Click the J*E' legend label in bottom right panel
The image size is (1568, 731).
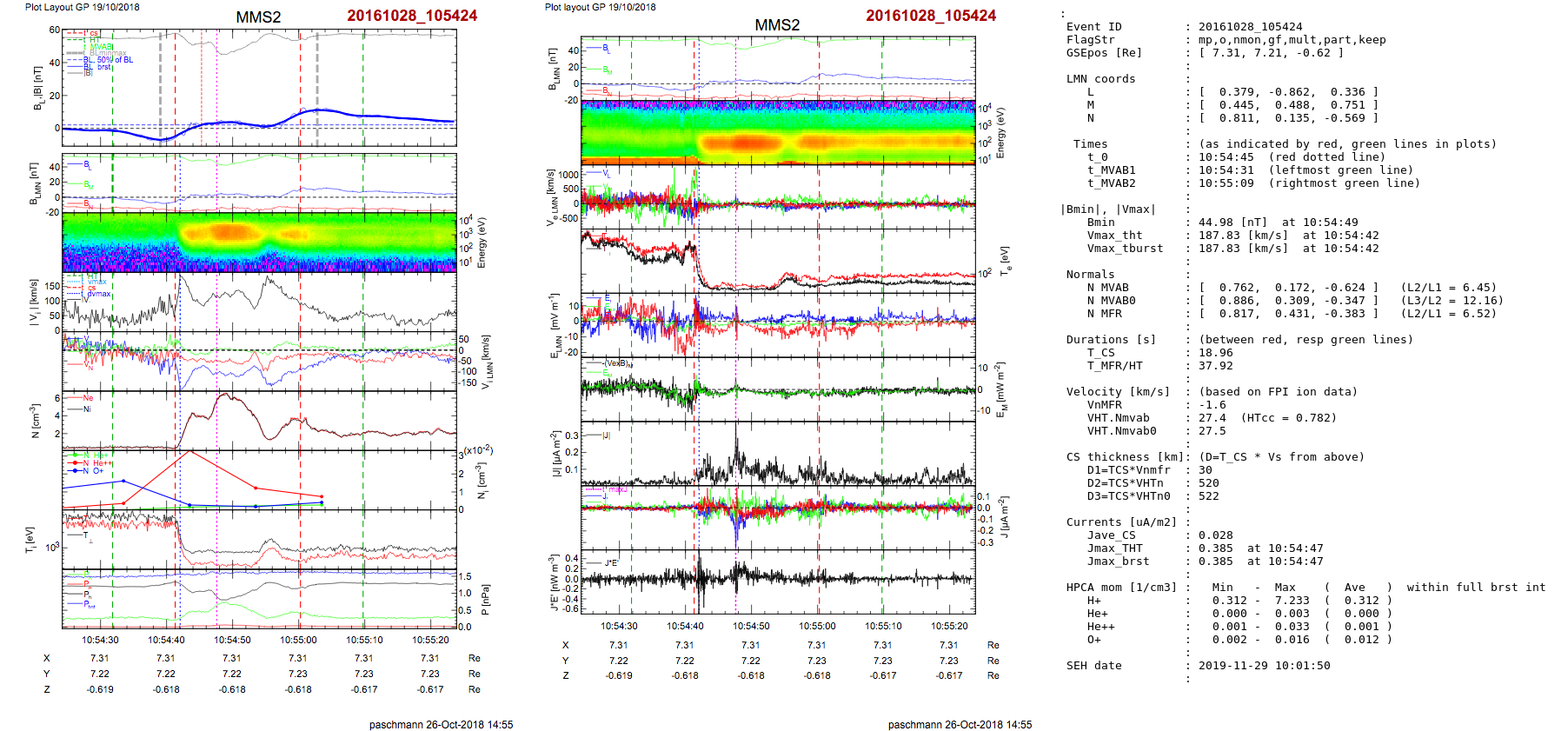pos(611,563)
